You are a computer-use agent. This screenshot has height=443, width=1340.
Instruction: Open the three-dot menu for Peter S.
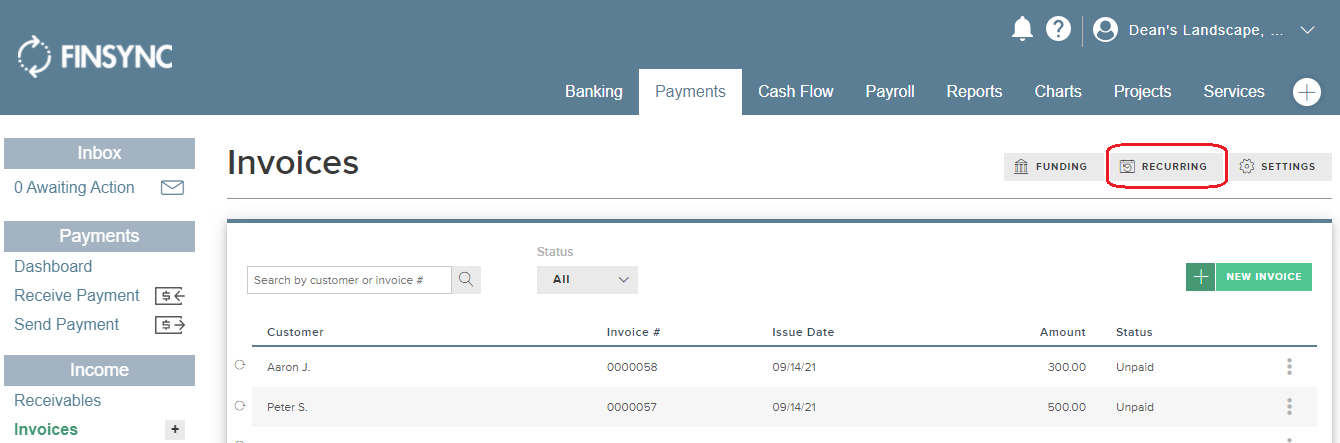pos(1289,407)
